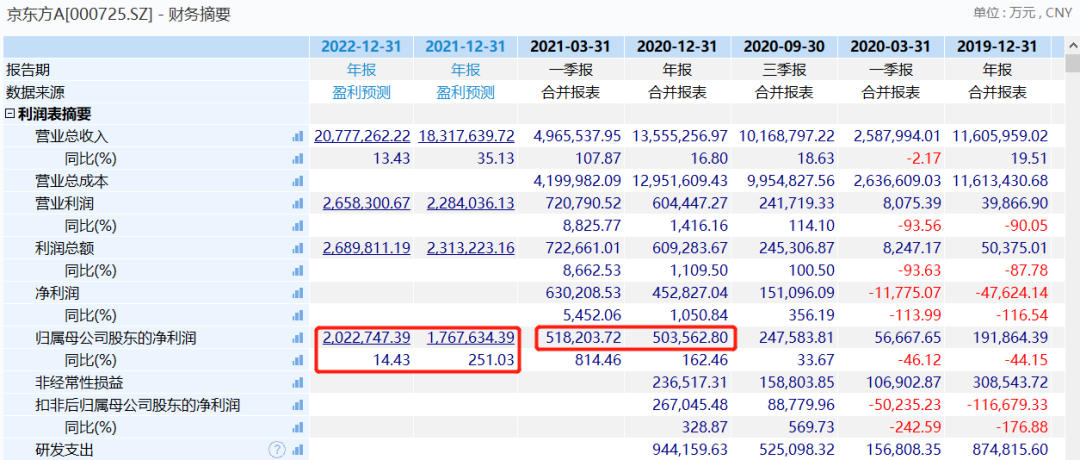Click 盈利预测 under 2022-12-31

(362, 92)
